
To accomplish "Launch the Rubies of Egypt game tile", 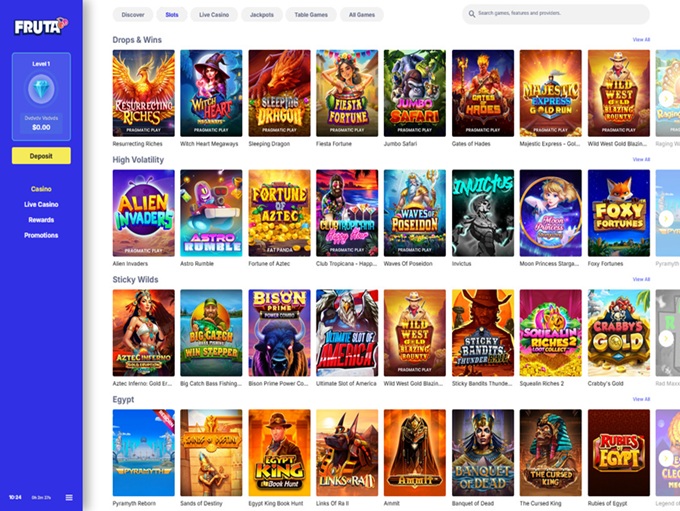I will 619,452.
